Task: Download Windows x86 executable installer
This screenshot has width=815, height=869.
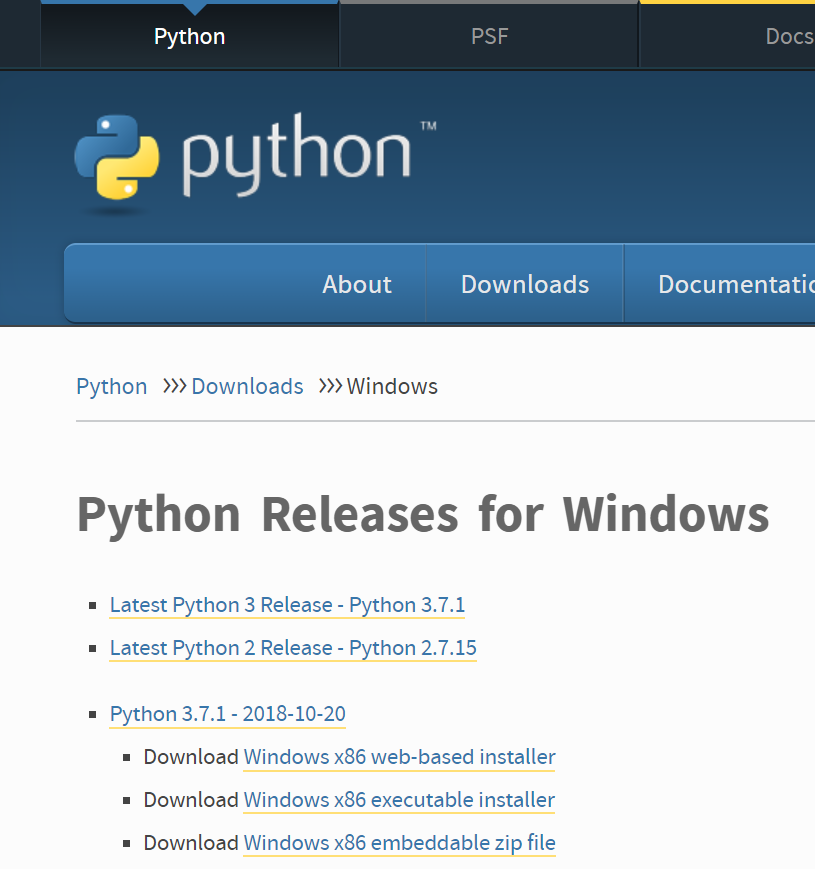Action: [399, 800]
